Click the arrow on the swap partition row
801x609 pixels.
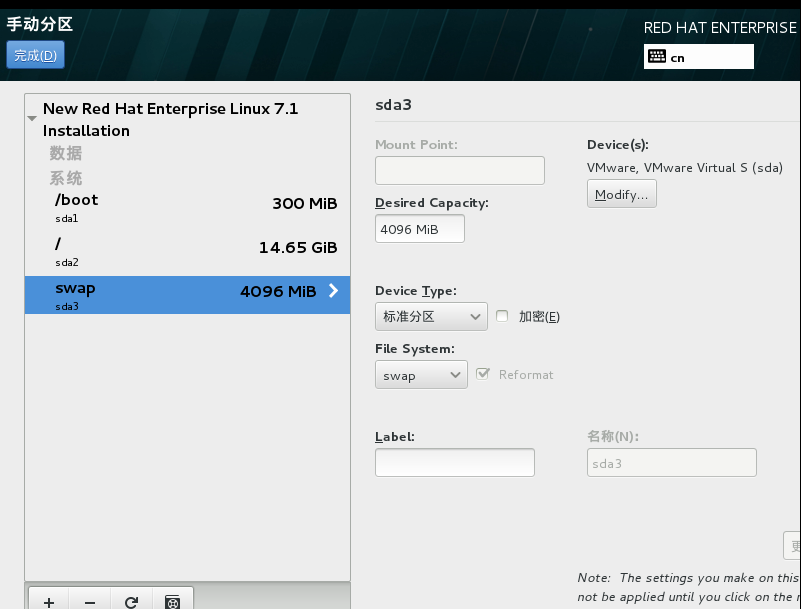(333, 291)
